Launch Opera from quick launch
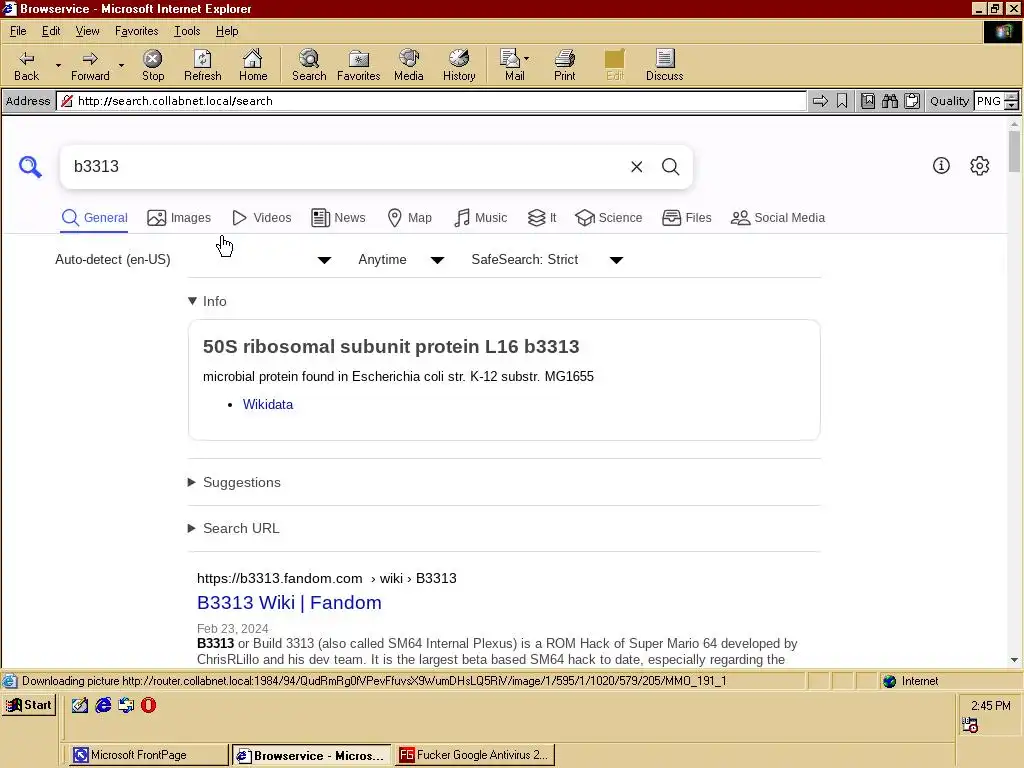 [148, 705]
